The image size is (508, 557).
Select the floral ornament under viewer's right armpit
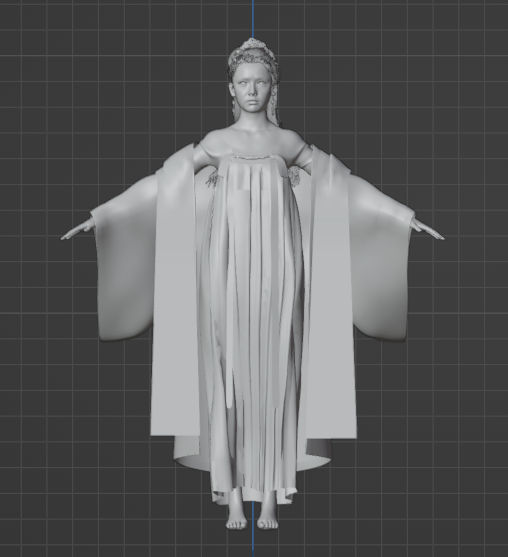click(x=294, y=176)
